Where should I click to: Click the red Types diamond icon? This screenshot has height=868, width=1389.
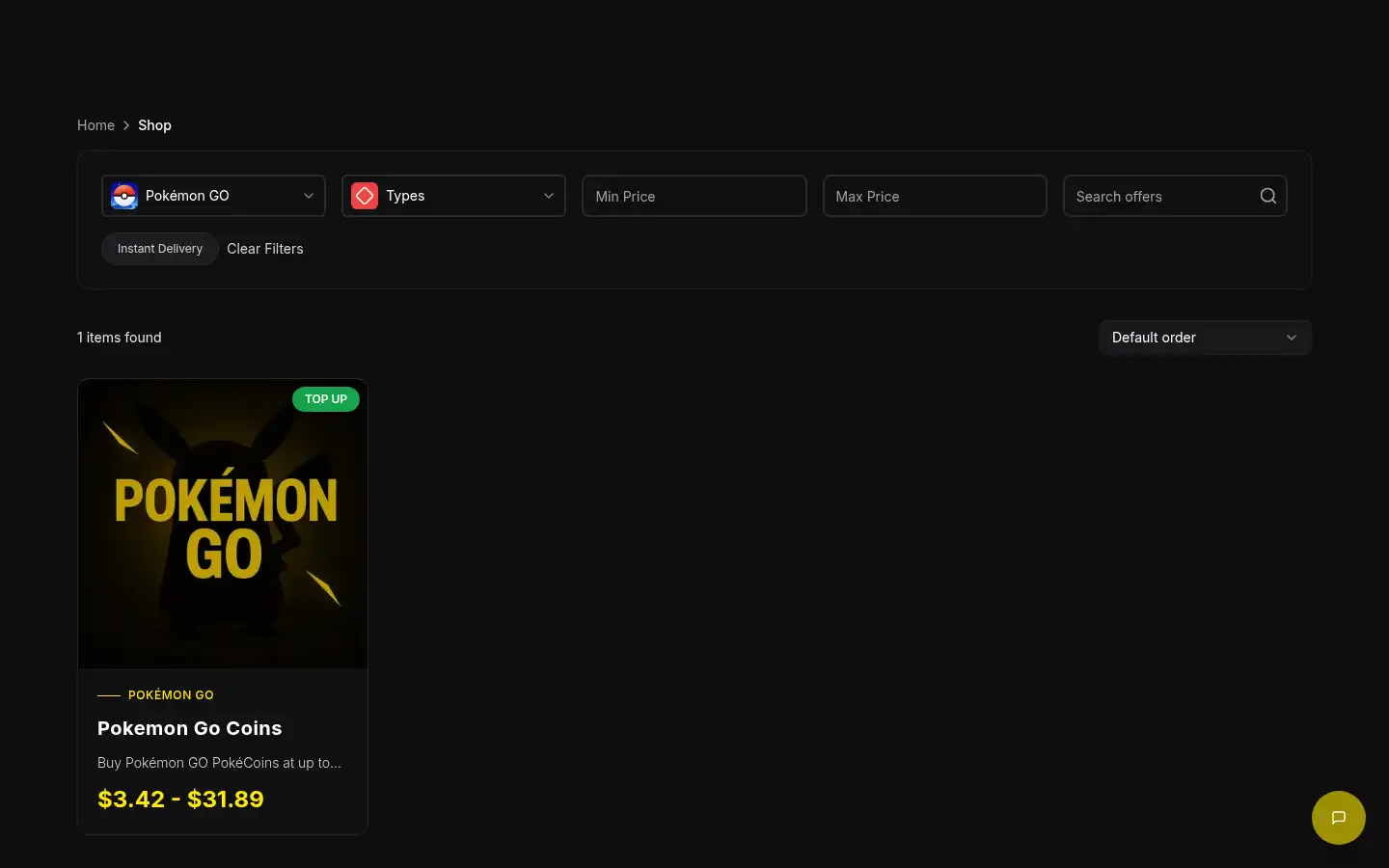point(365,196)
